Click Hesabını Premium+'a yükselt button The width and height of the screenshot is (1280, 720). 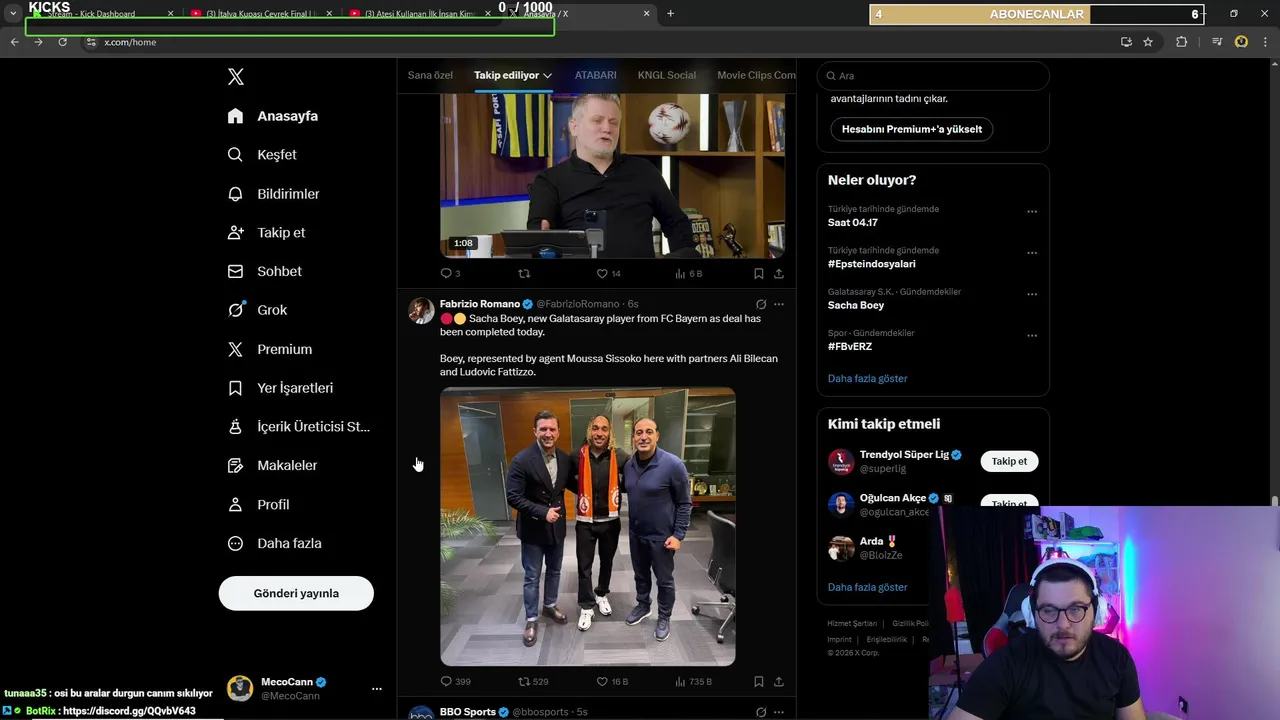pyautogui.click(x=912, y=129)
